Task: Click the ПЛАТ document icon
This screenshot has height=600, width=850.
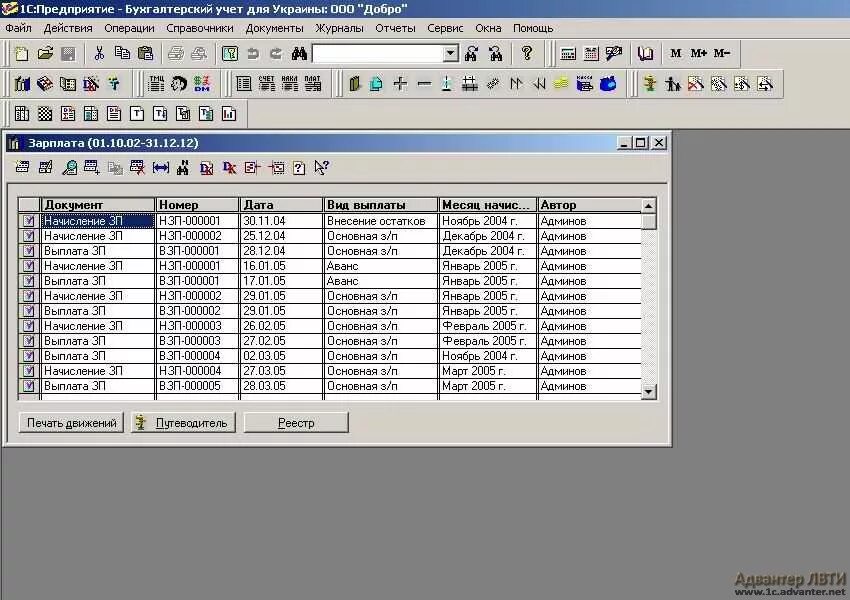Action: coord(312,83)
